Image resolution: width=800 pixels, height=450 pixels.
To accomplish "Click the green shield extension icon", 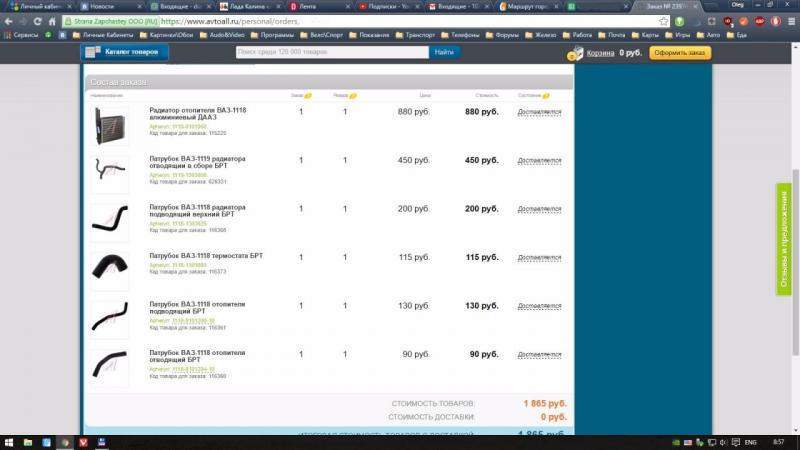I will 680,21.
